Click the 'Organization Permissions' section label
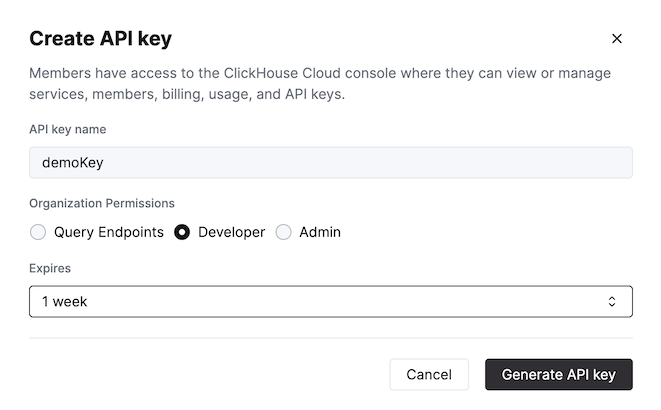Image resolution: width=661 pixels, height=410 pixels. tap(102, 202)
